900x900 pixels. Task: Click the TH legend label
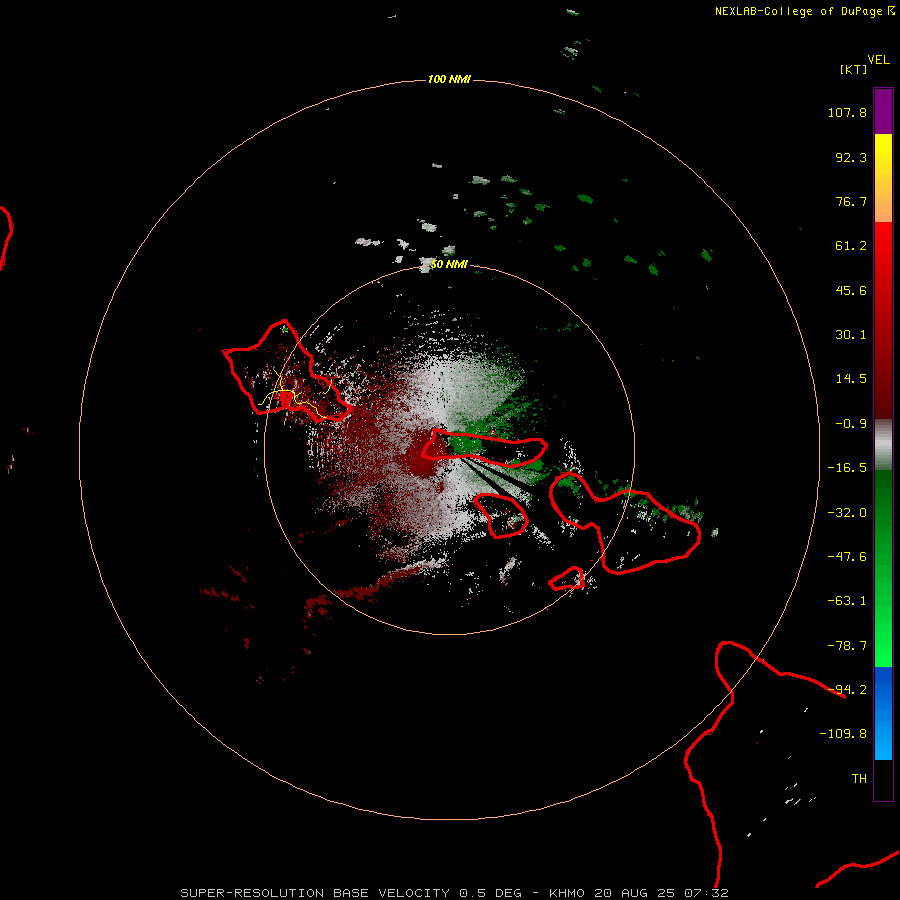tap(859, 779)
